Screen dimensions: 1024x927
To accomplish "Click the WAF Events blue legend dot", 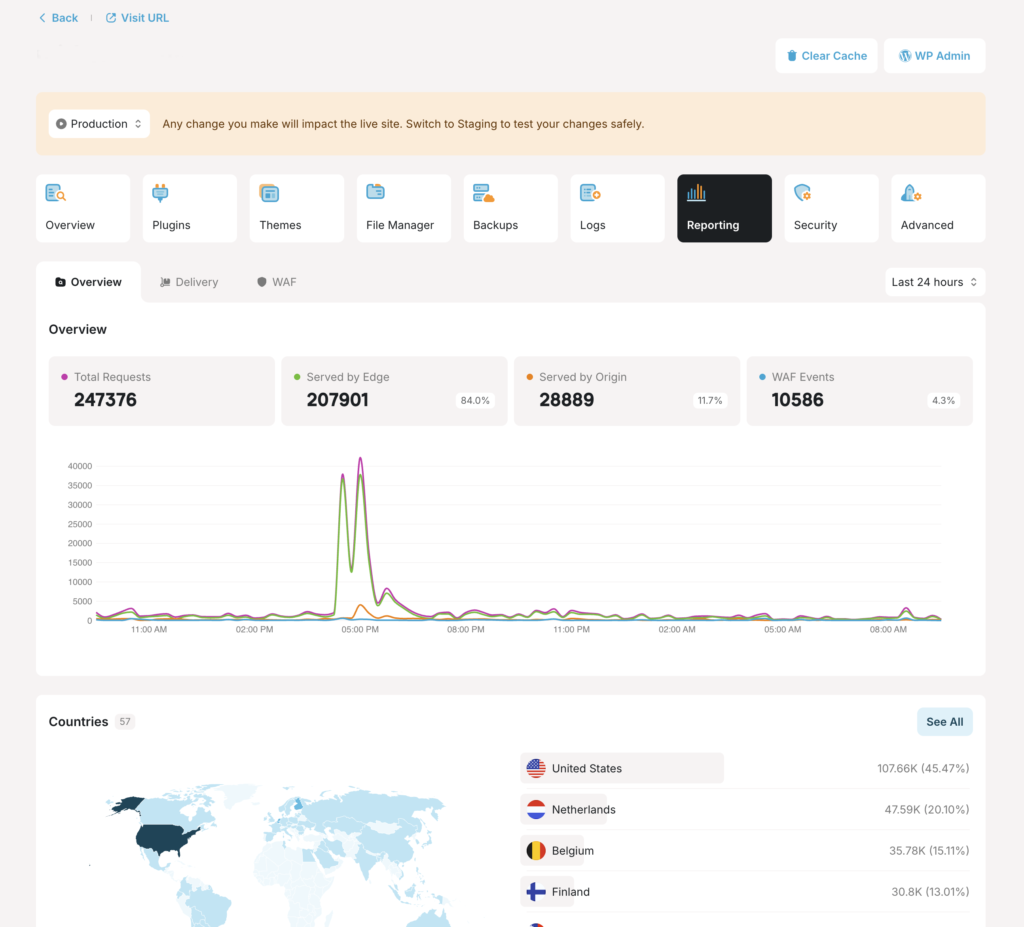I will (763, 377).
